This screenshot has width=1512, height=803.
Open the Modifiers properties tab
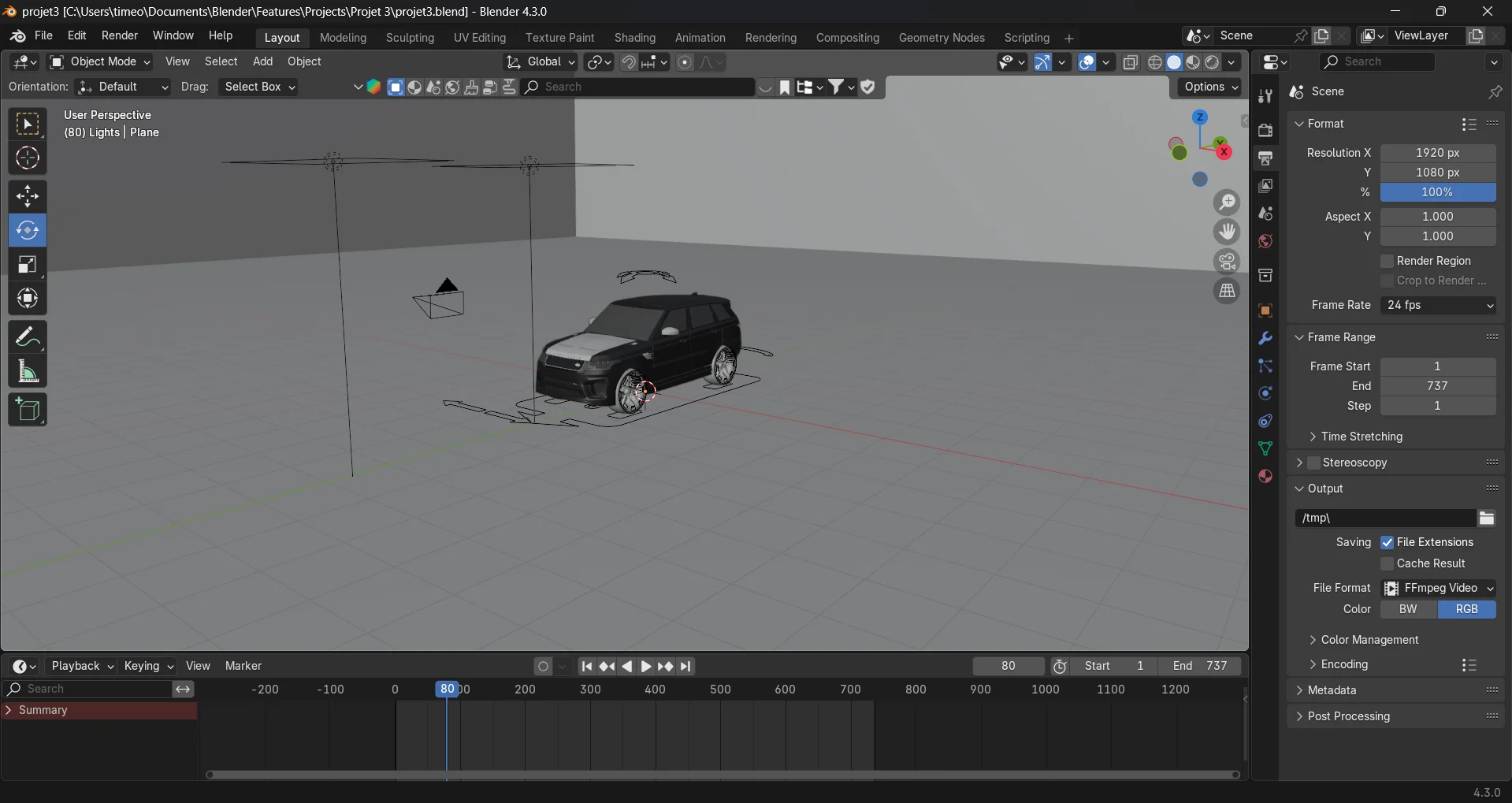point(1265,338)
